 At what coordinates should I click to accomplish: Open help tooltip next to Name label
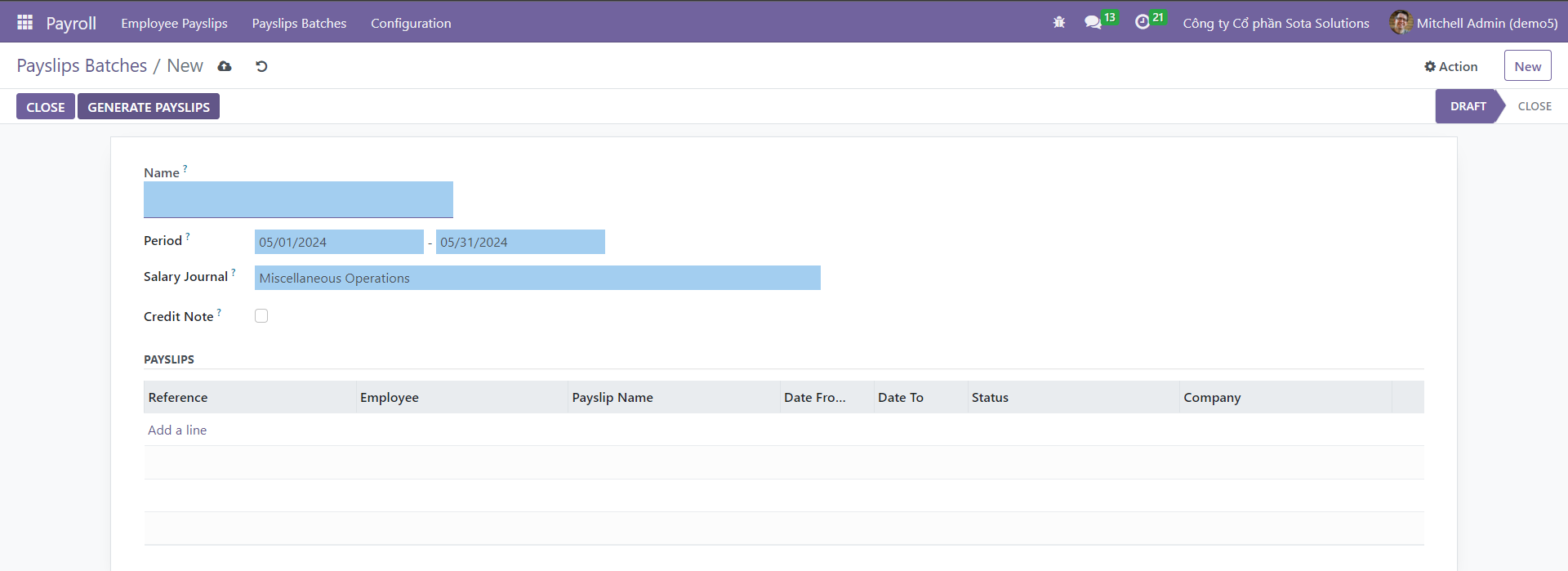(185, 169)
